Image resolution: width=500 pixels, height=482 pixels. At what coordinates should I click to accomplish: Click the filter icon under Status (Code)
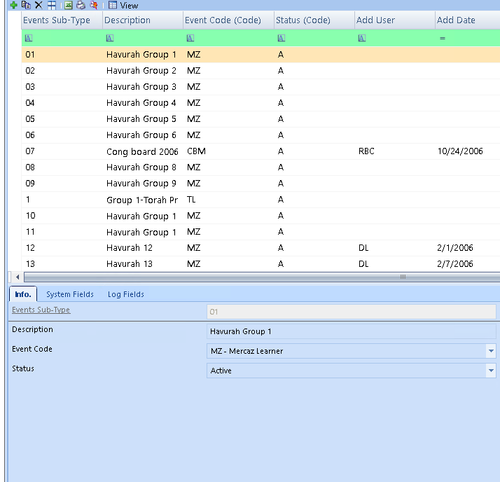point(281,38)
